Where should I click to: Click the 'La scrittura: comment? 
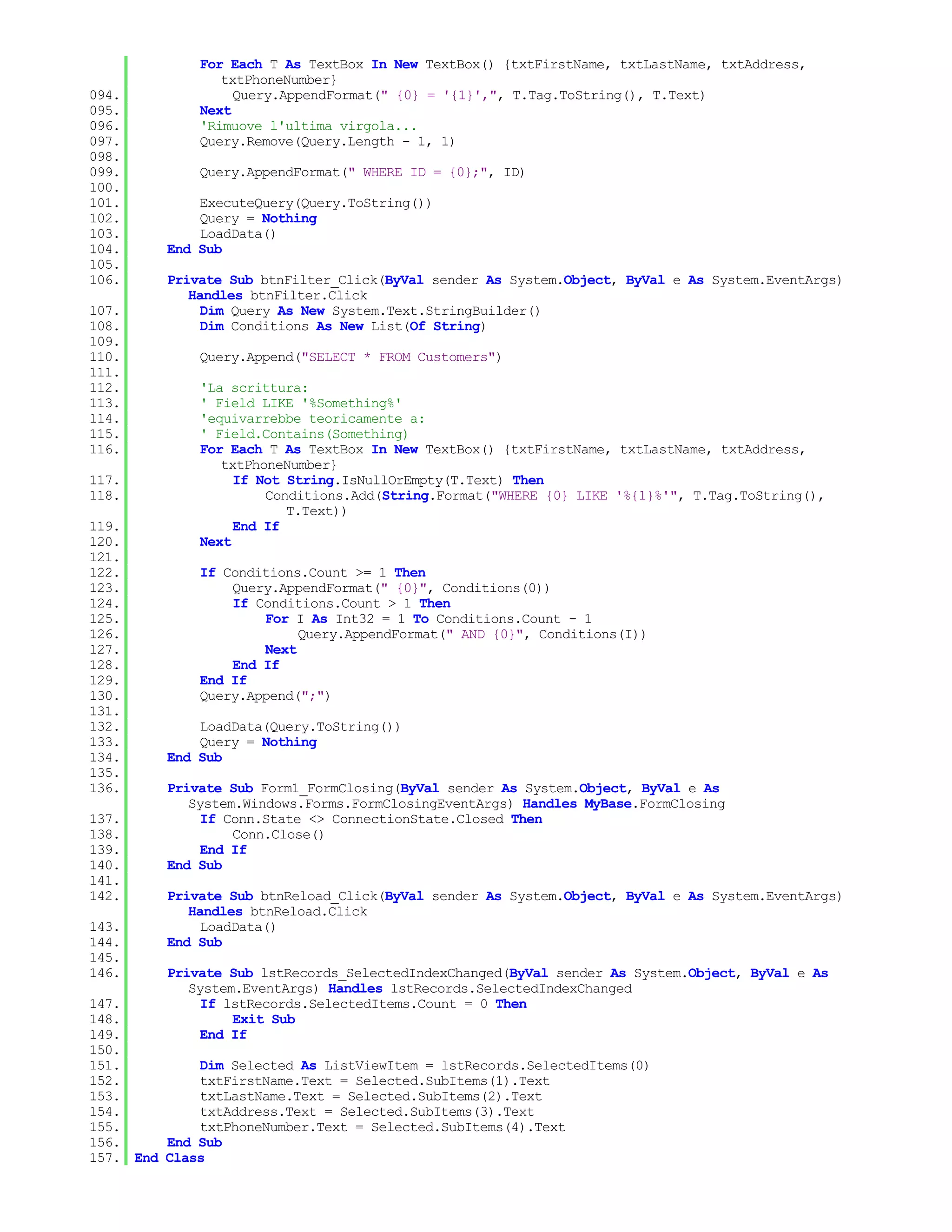[x=254, y=388]
